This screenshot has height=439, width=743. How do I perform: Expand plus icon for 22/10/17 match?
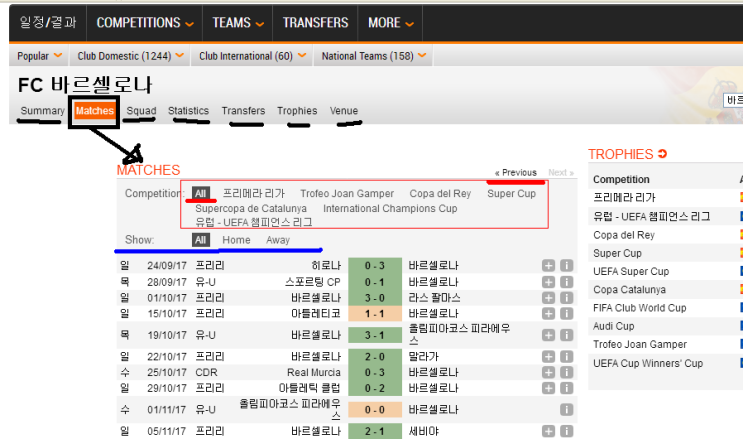pyautogui.click(x=548, y=357)
